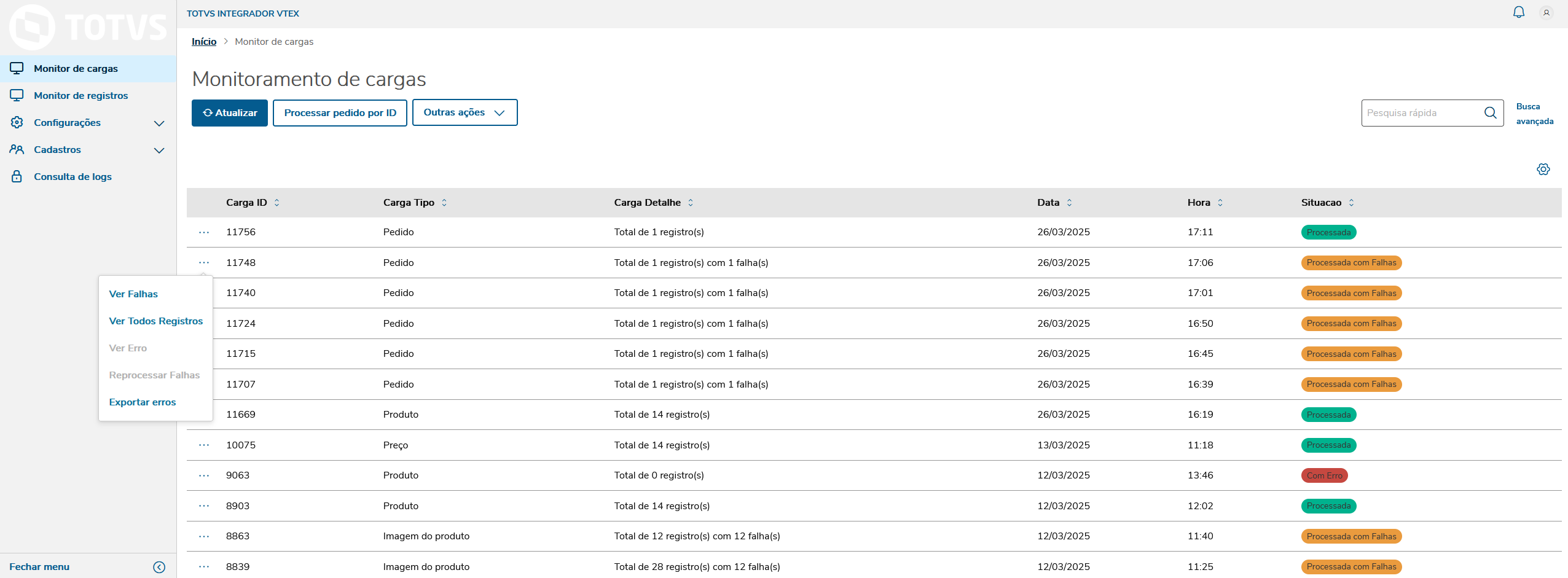Choose Exportar erros from the context menu
1568x578 pixels.
click(143, 402)
